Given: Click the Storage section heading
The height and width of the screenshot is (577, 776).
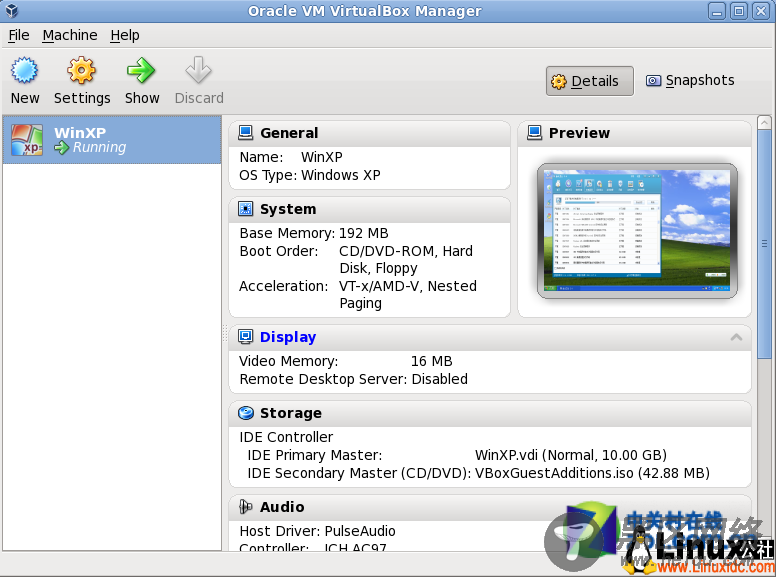Looking at the screenshot, I should tap(291, 413).
